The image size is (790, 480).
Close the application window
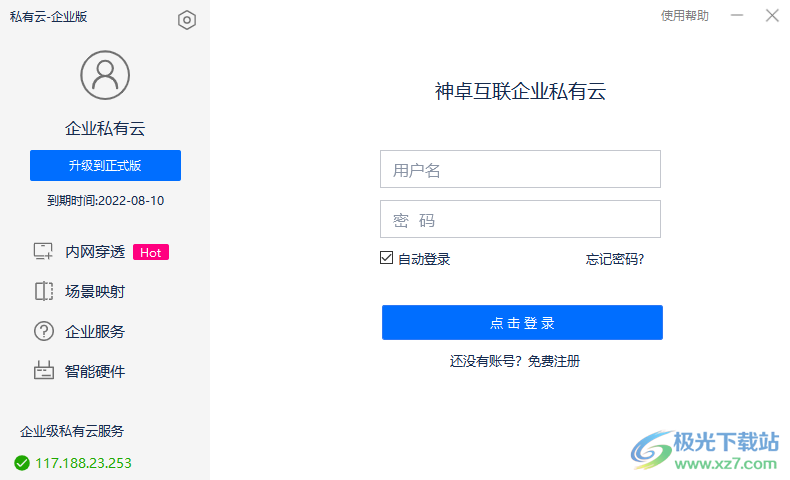pyautogui.click(x=772, y=16)
